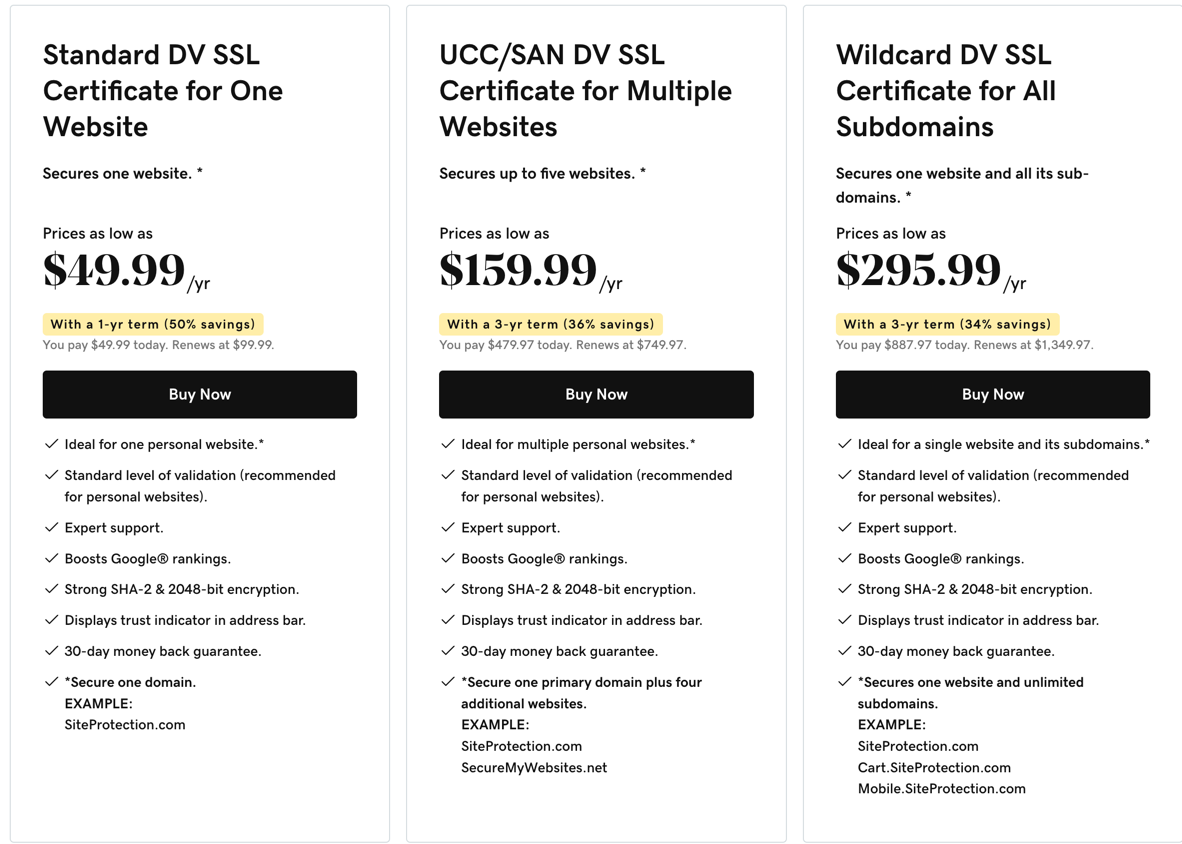This screenshot has width=1182, height=844.
Task: Click 'Wildcard DV SSL Certificate for All Subdomains' heading
Action: [x=946, y=90]
